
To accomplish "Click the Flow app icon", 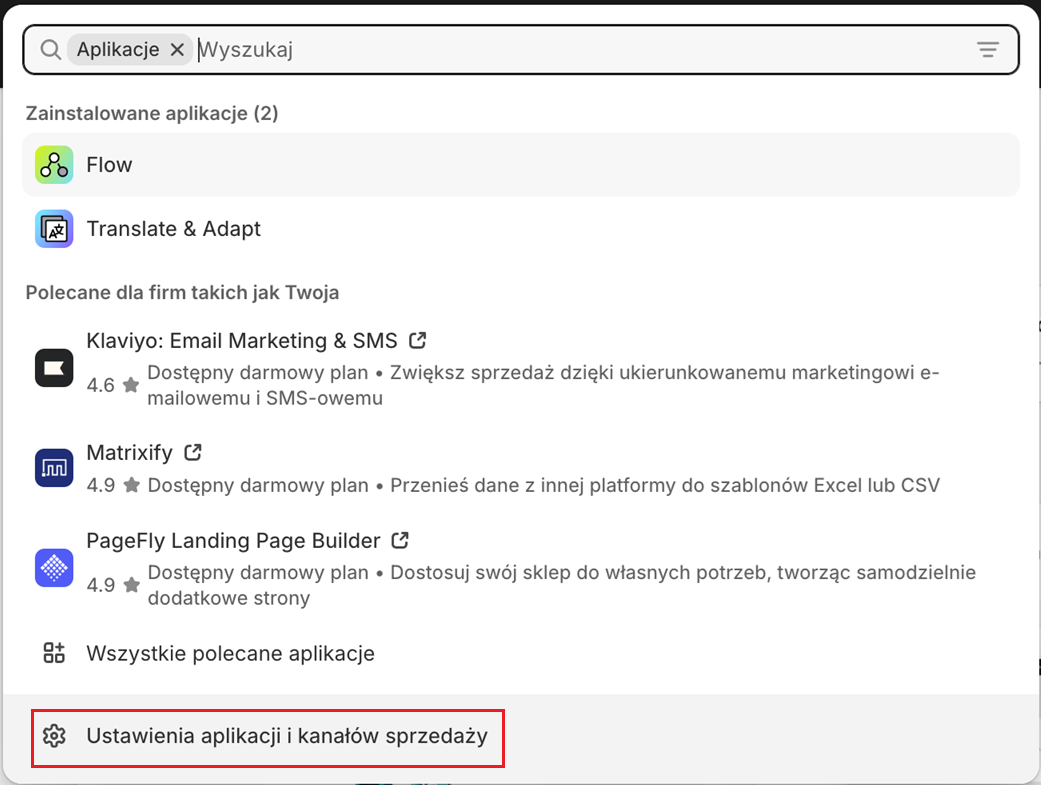I will 54,165.
